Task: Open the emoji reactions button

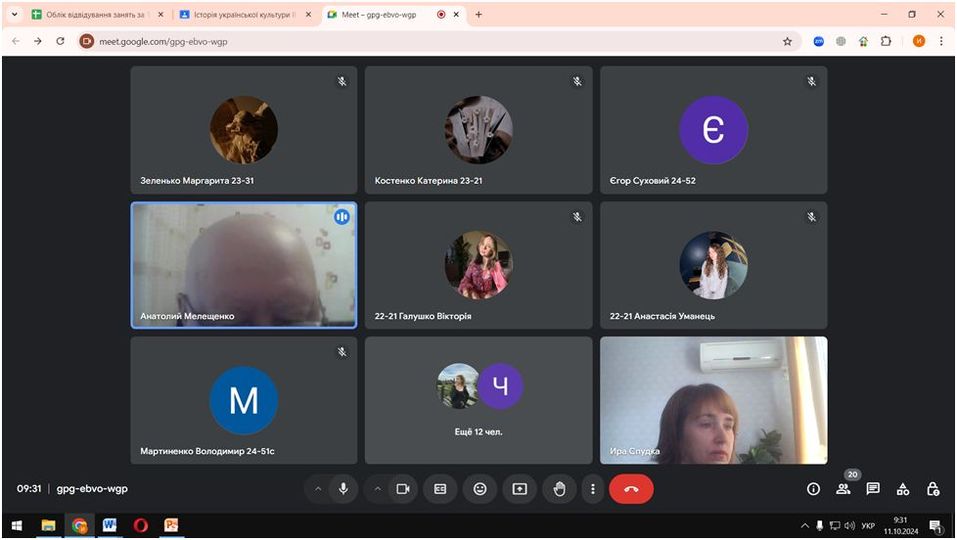Action: [480, 489]
